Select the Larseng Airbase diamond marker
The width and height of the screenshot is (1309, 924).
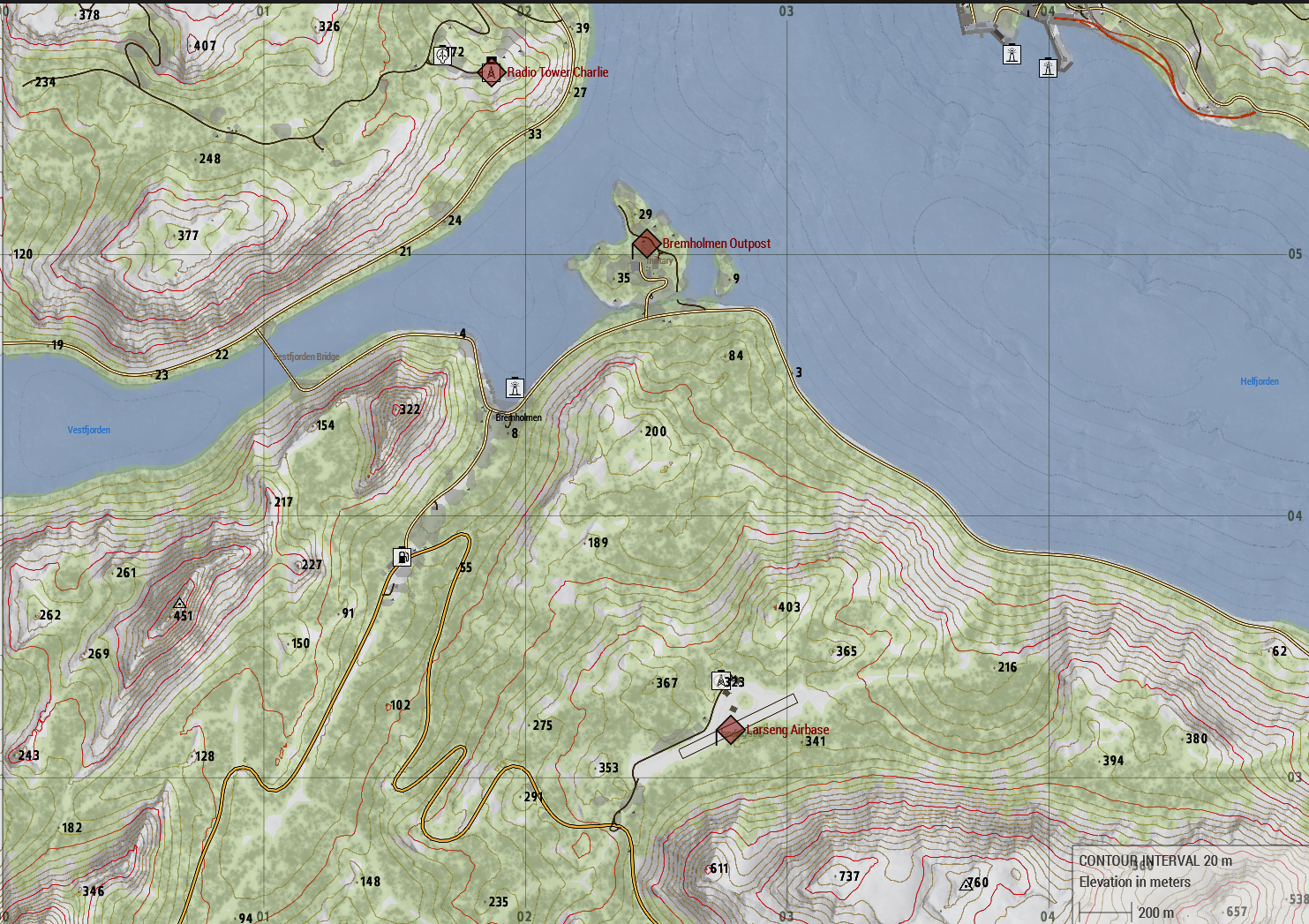click(x=730, y=731)
